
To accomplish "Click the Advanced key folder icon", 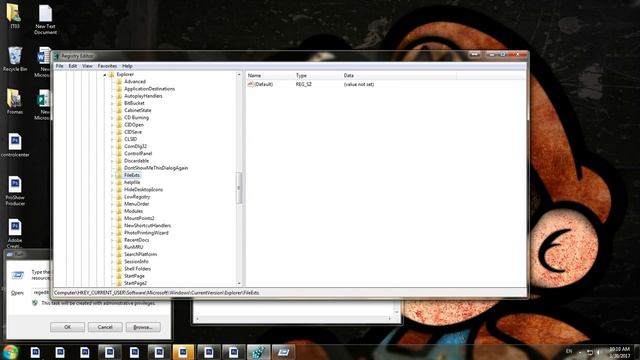I will pos(119,82).
